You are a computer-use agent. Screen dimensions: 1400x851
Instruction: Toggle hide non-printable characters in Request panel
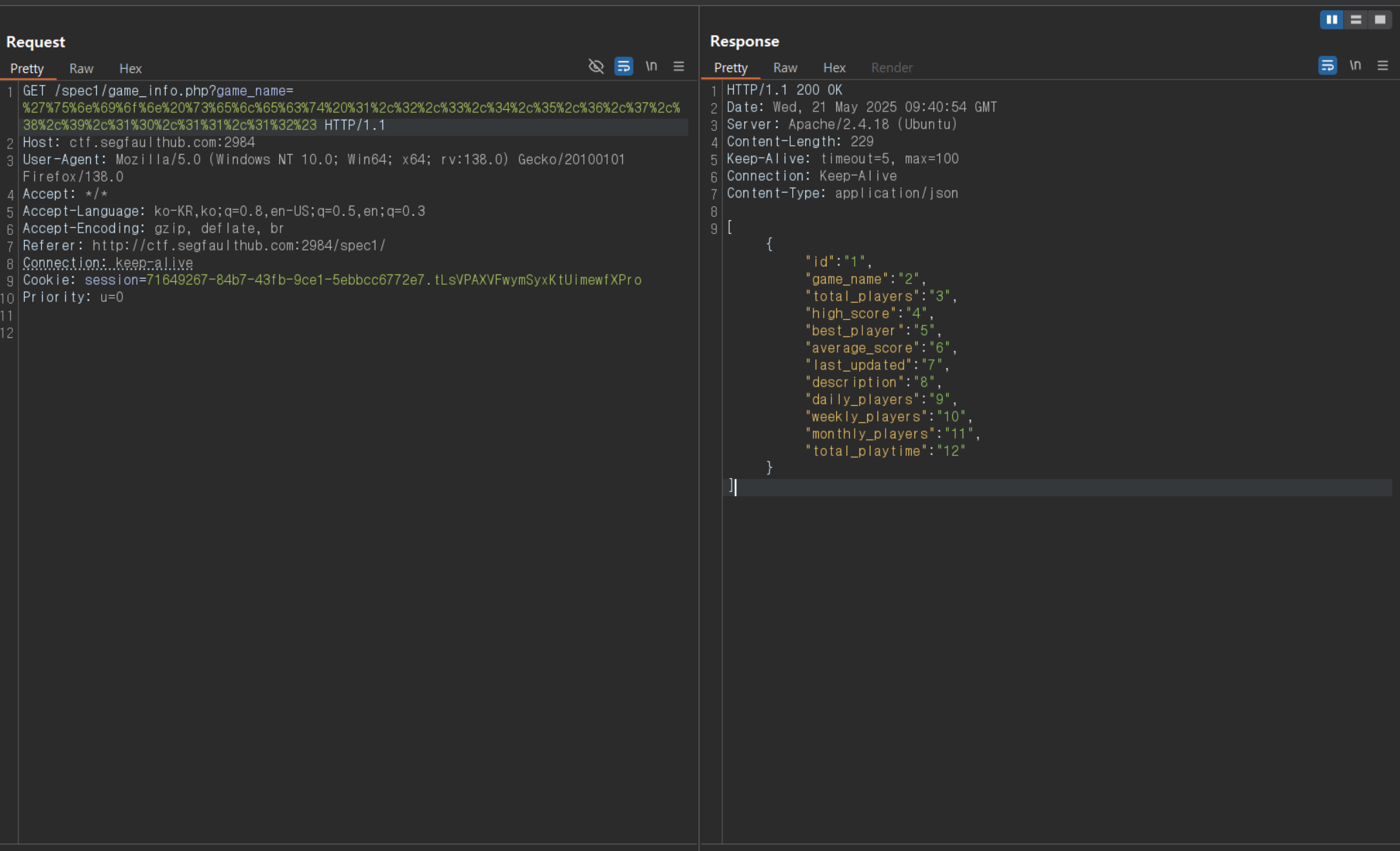(596, 67)
